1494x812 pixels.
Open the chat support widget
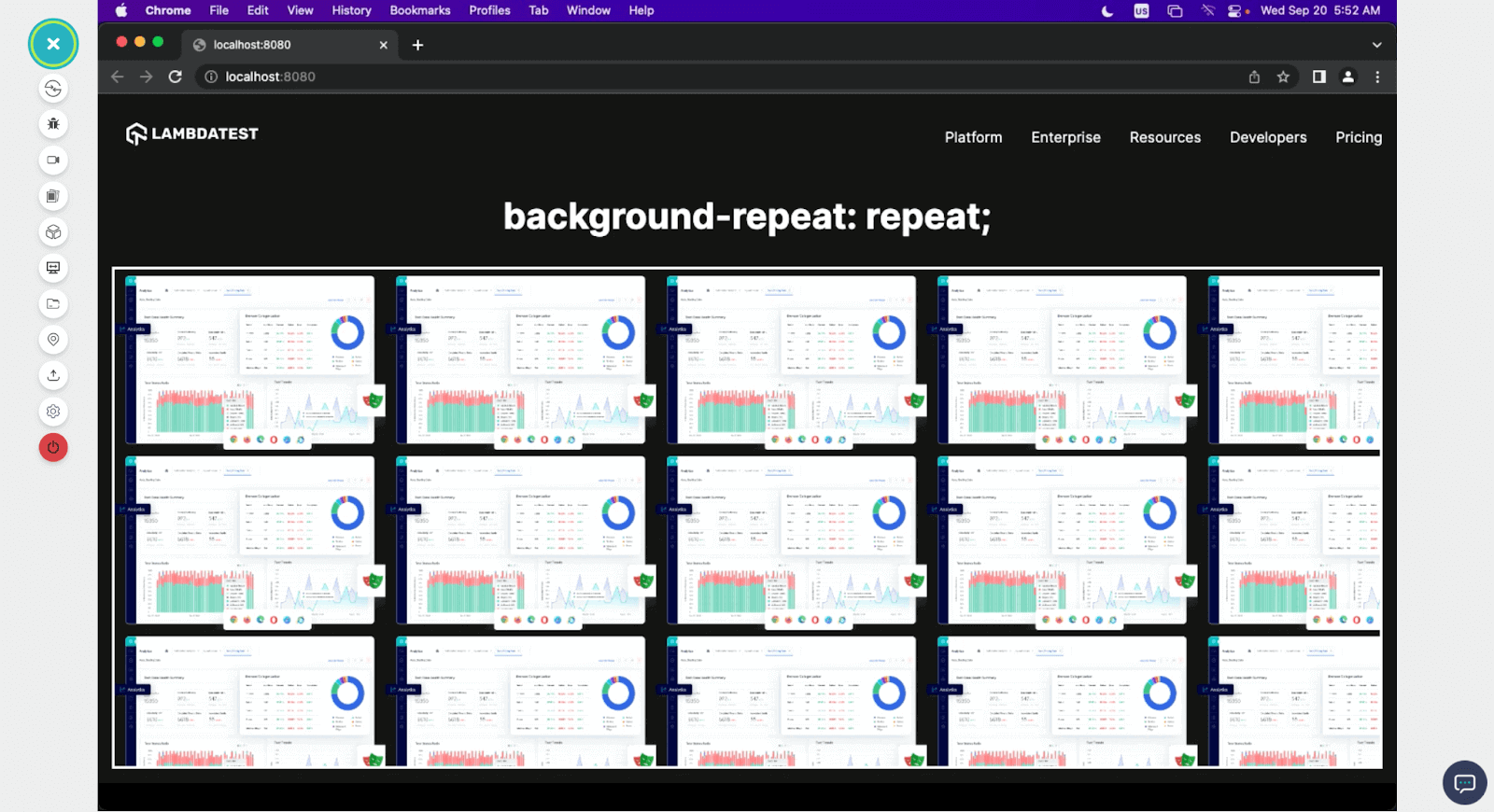[1464, 782]
